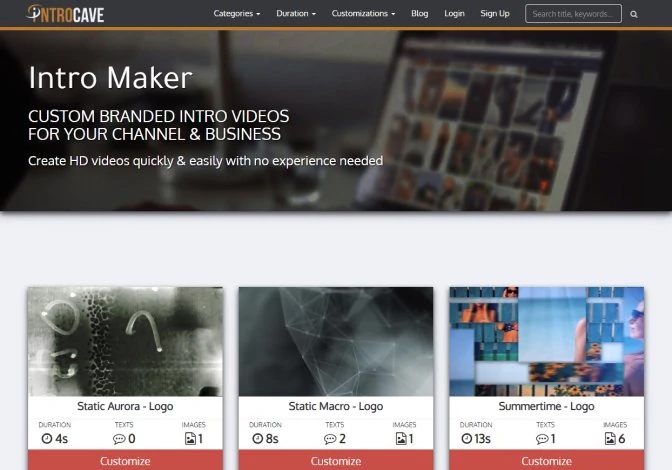Select Sign Up in navigation
Viewport: 672px width, 470px height.
[495, 14]
